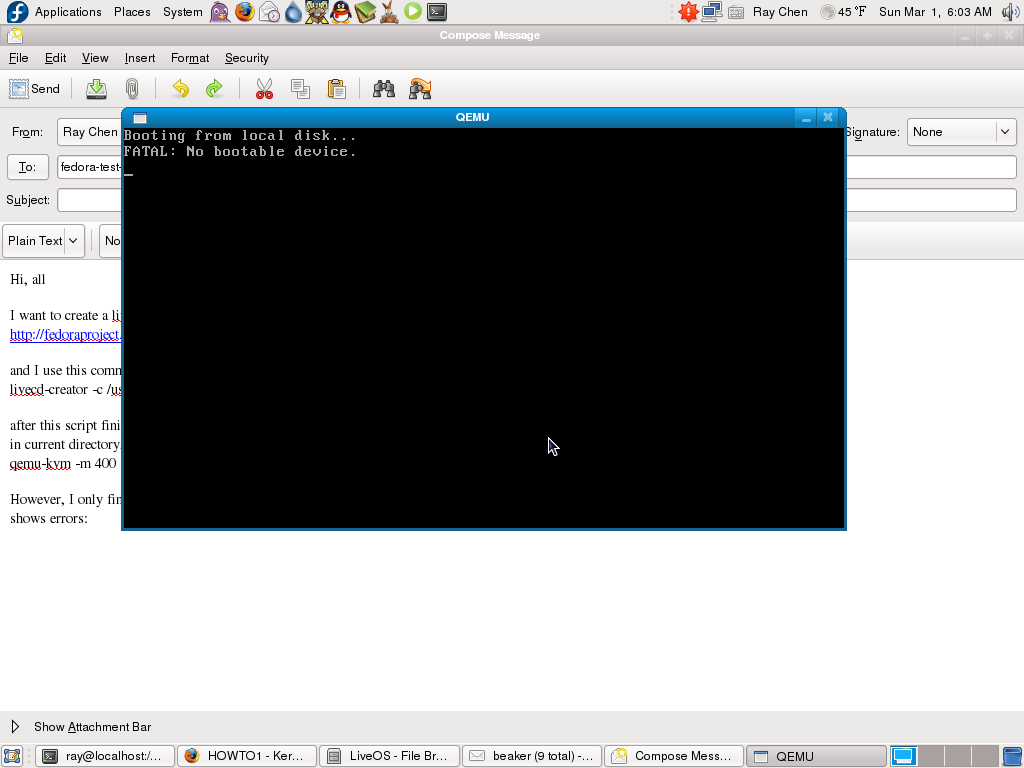Open the File menu
Screen dimensions: 1024x768
point(18,58)
